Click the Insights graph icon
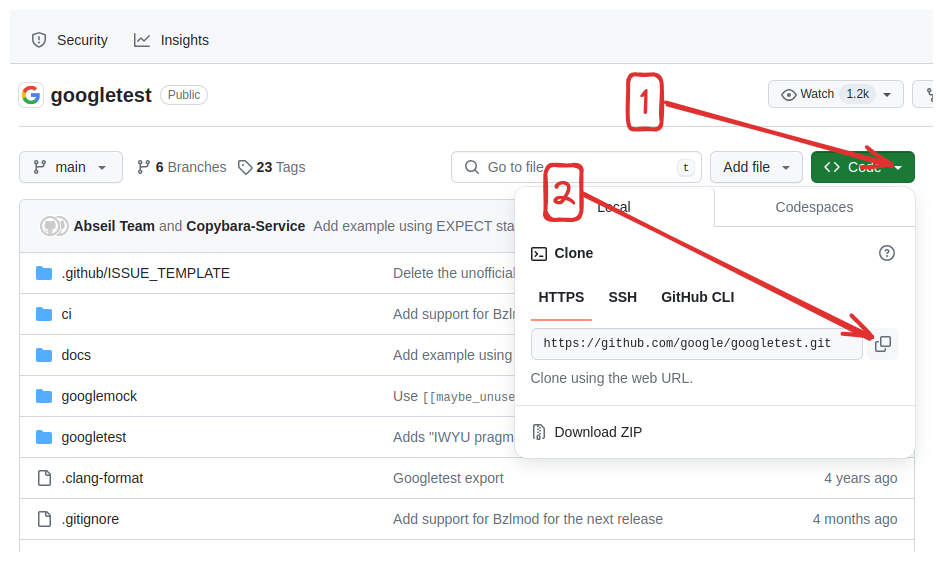Image resolution: width=943 pixels, height=562 pixels. coord(142,40)
